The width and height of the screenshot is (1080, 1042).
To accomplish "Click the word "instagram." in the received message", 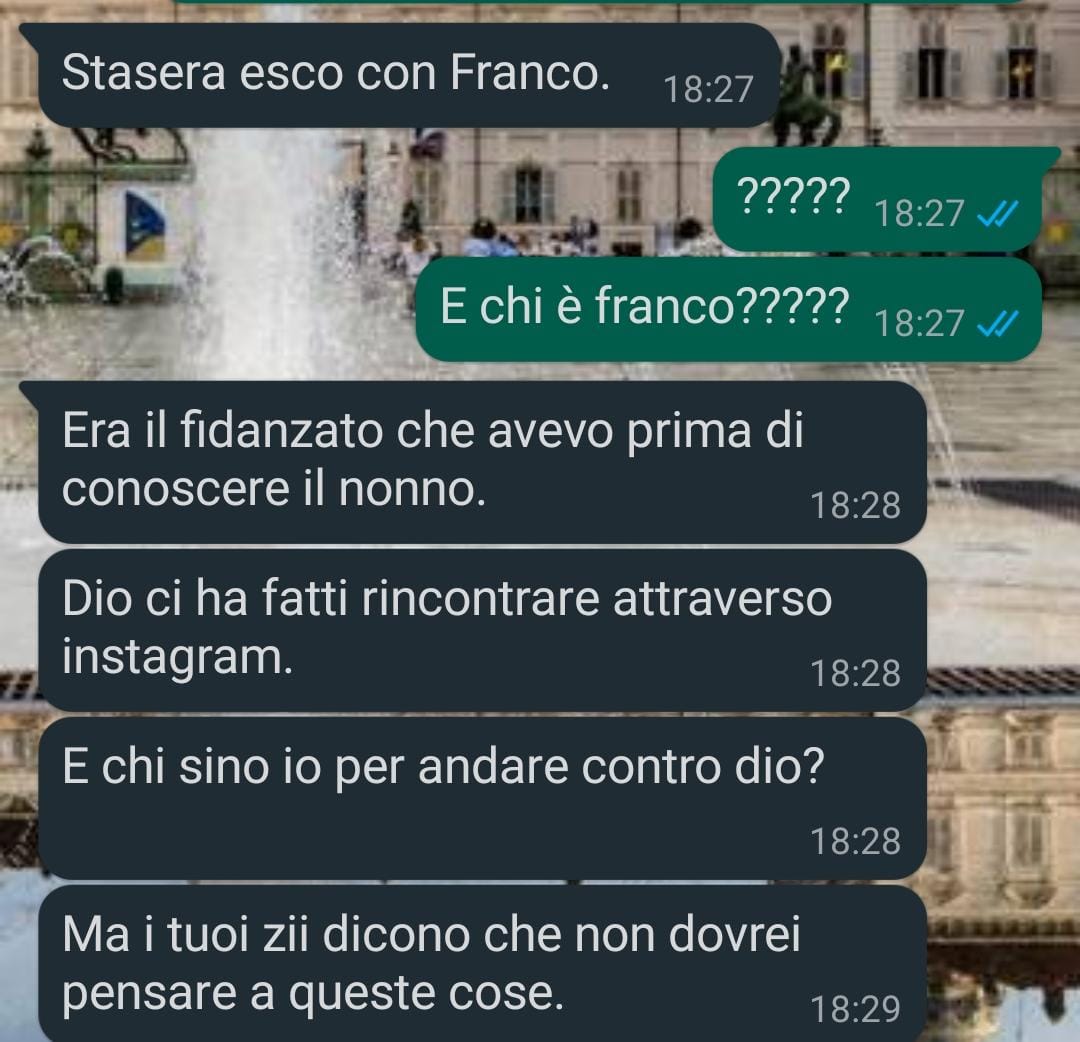I will click(178, 658).
